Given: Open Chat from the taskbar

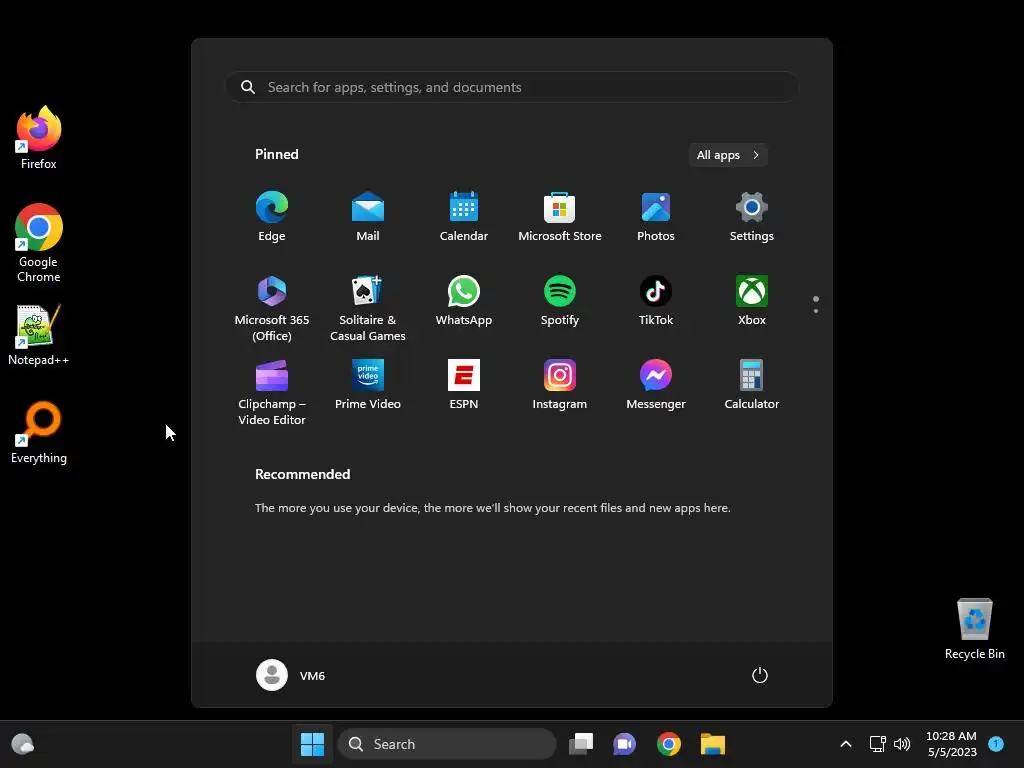Looking at the screenshot, I should (624, 744).
